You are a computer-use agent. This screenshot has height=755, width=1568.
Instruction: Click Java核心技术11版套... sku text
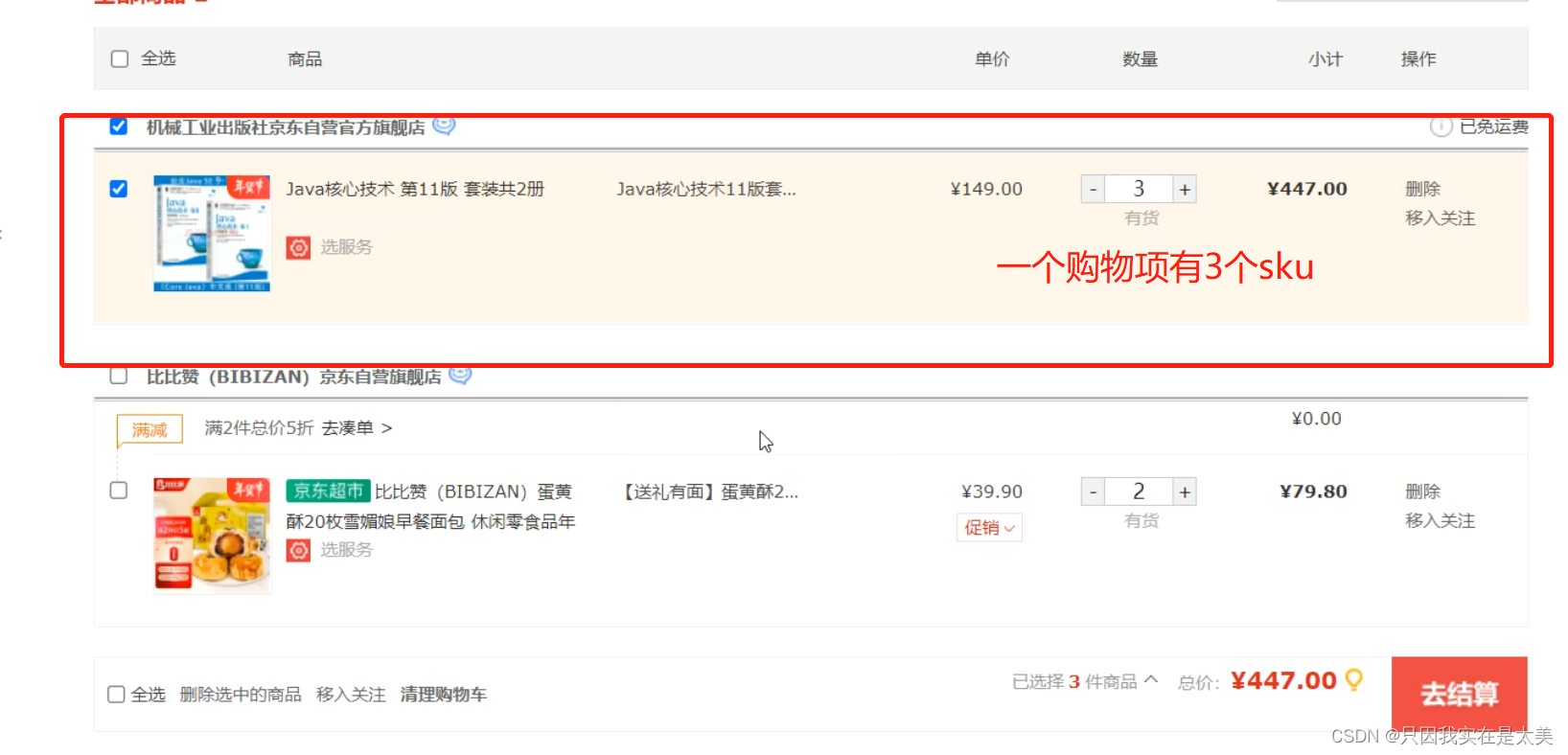(x=706, y=189)
